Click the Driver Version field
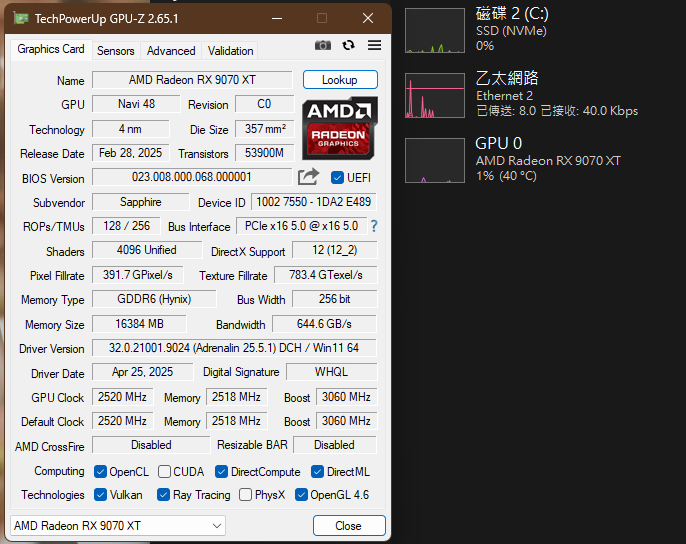 [234, 348]
